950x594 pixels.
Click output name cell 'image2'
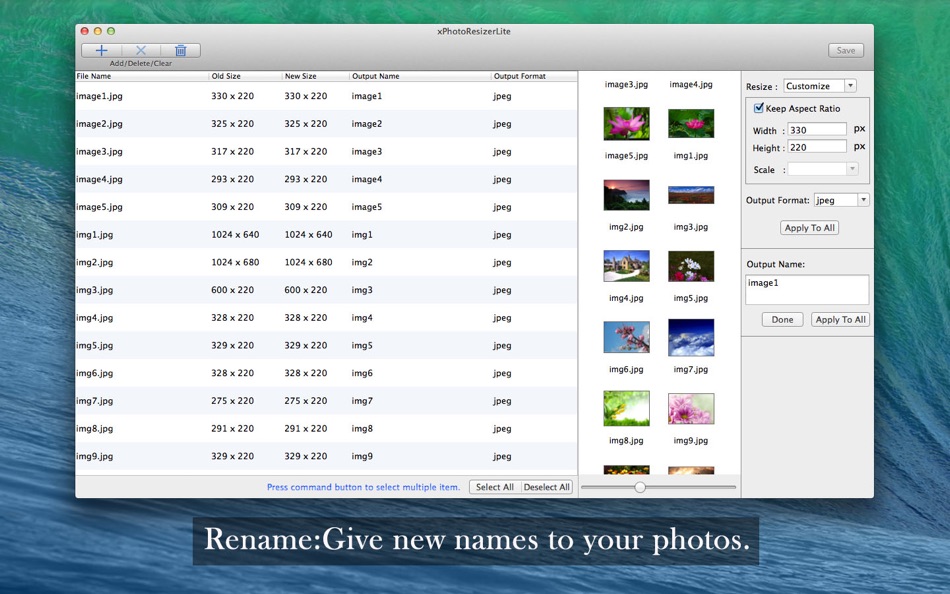click(367, 124)
